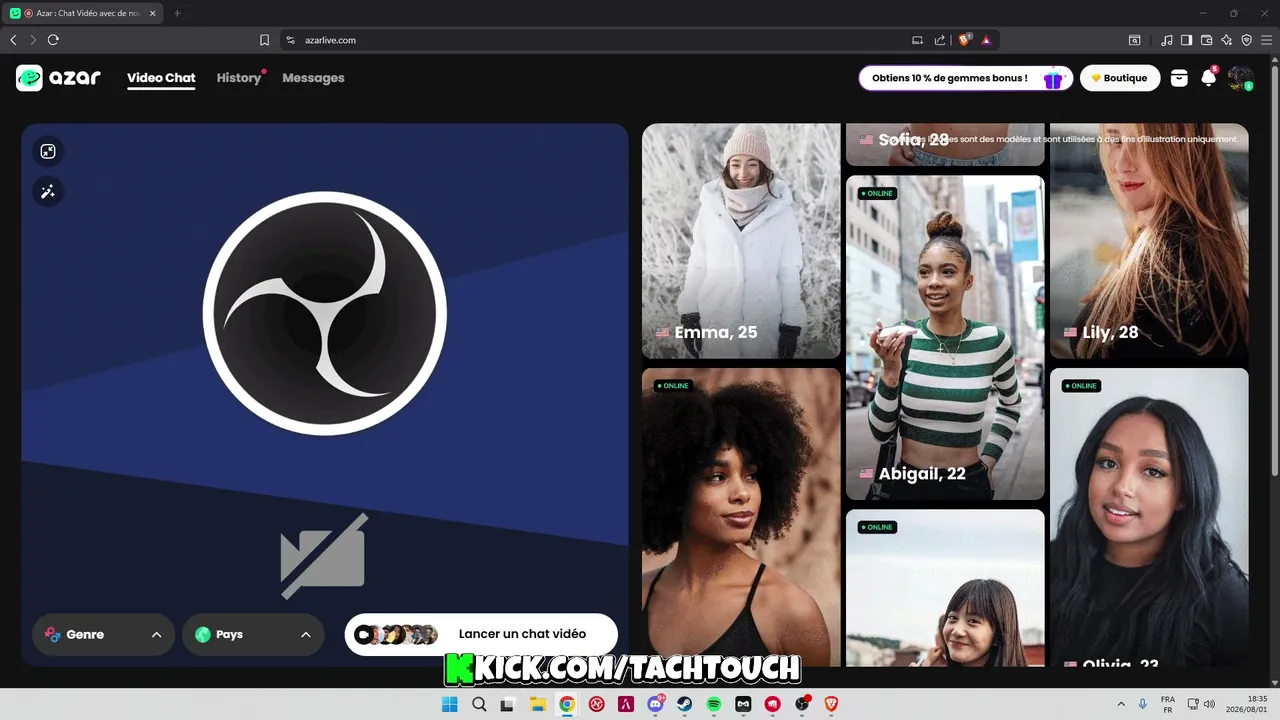Open the screen cast icon in address bar
This screenshot has width=1280, height=720.
coord(917,40)
